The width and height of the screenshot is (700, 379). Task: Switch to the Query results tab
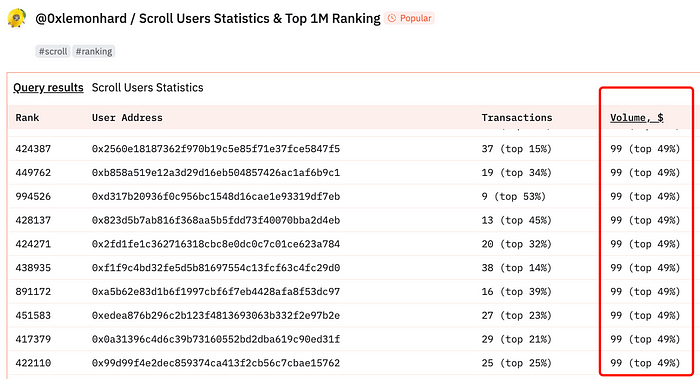48,87
